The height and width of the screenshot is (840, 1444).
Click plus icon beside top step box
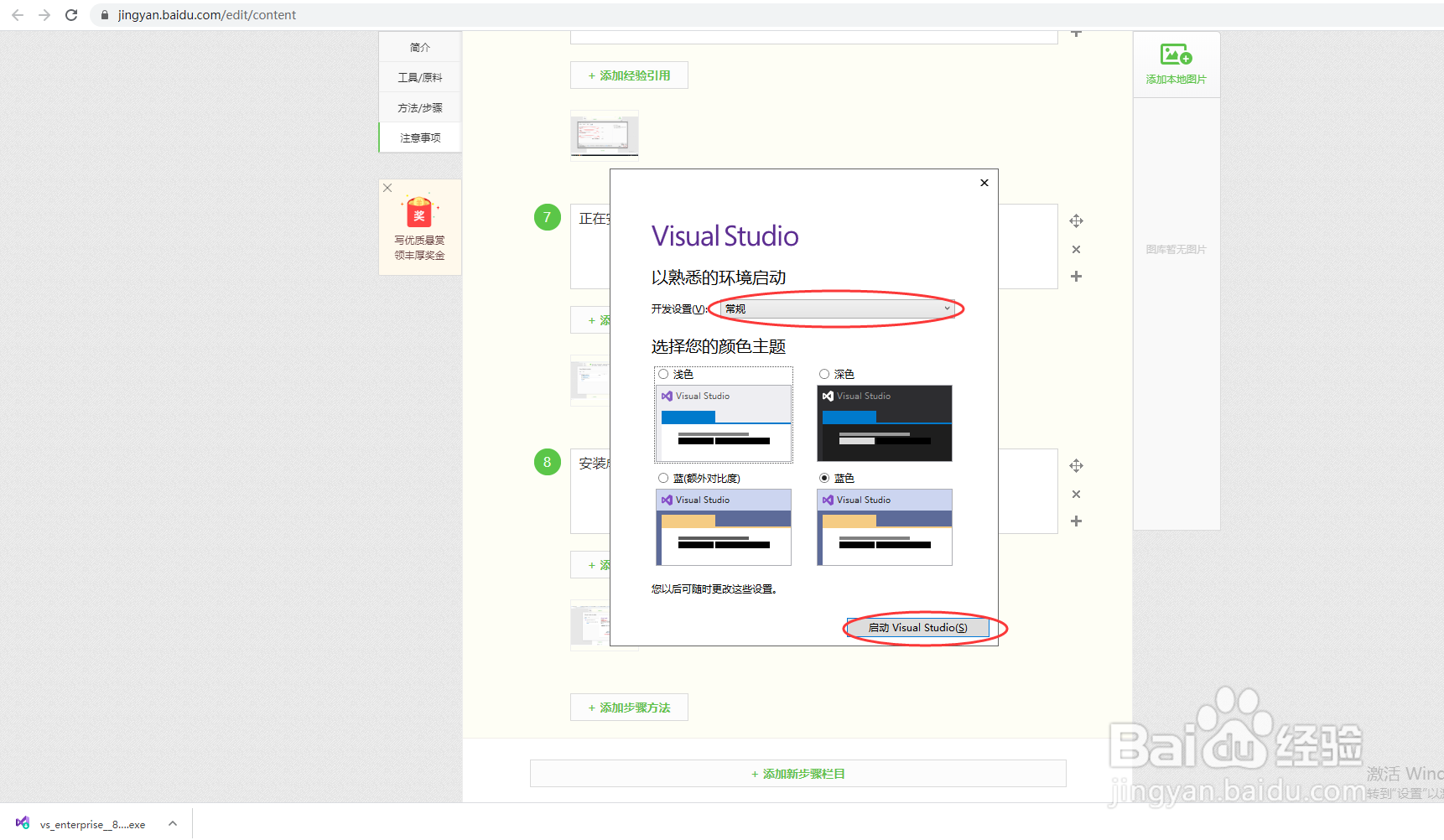[x=1076, y=34]
